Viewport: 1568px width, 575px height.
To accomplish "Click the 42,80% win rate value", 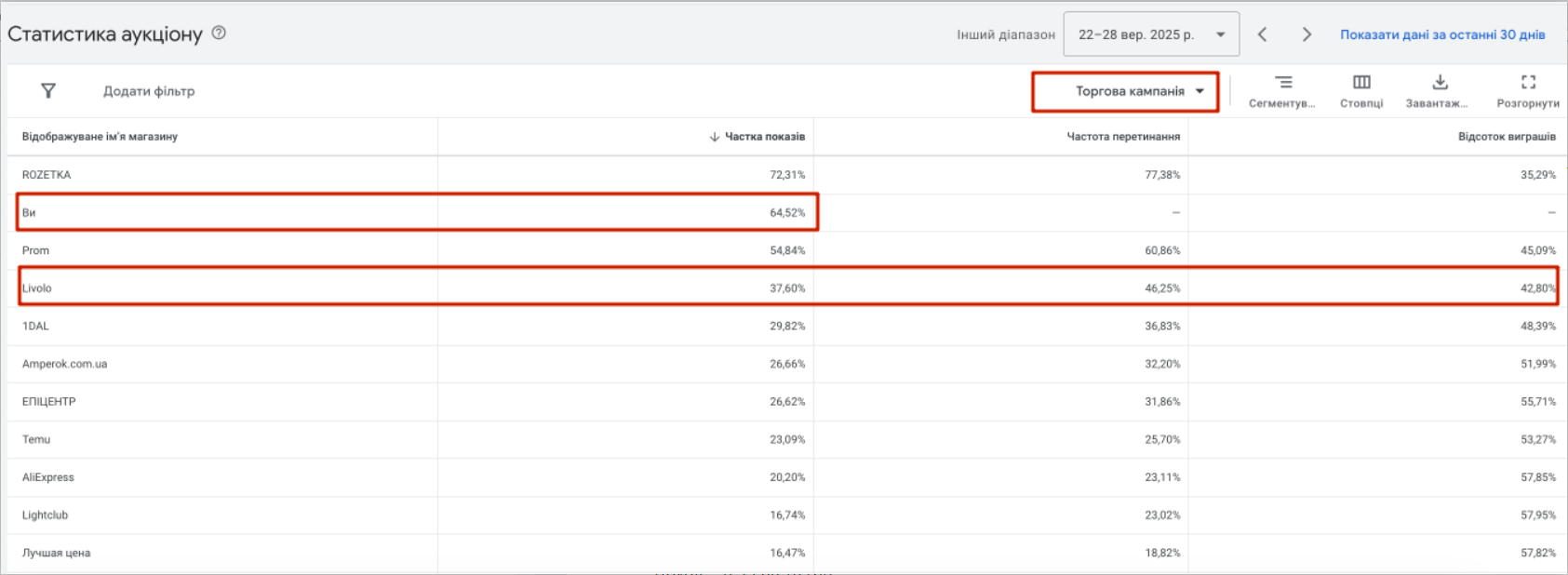I will point(1538,288).
